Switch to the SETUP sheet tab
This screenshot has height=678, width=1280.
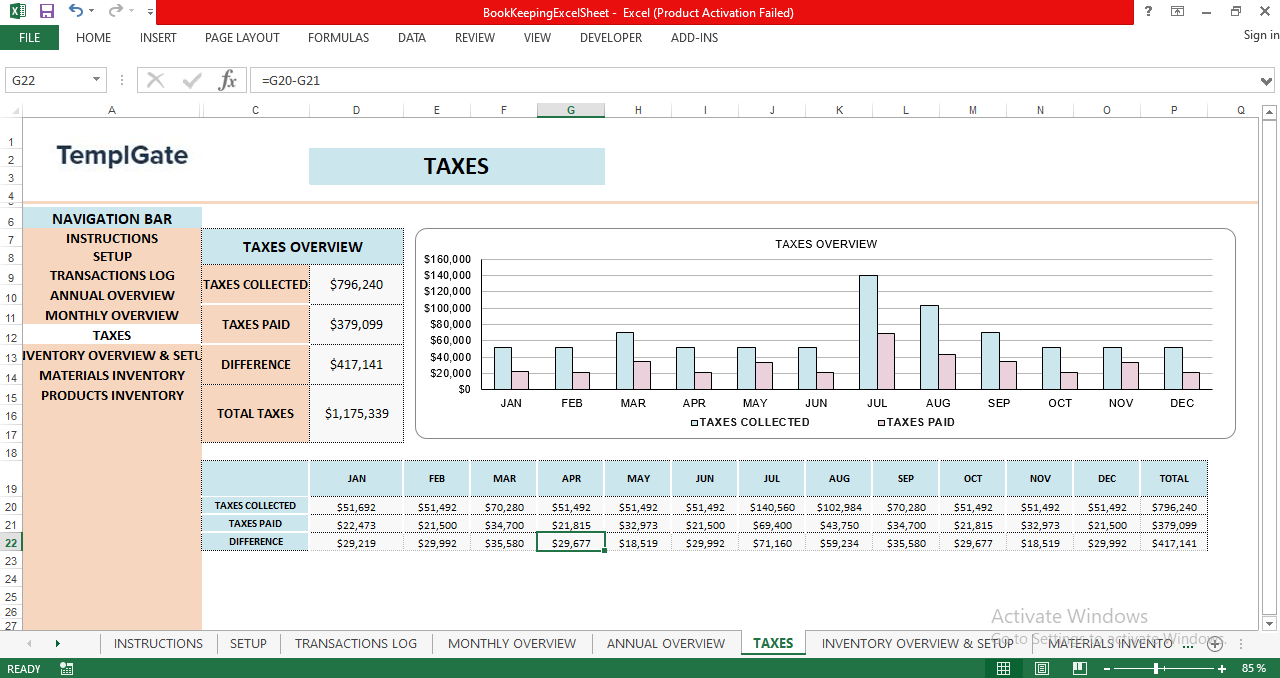248,643
